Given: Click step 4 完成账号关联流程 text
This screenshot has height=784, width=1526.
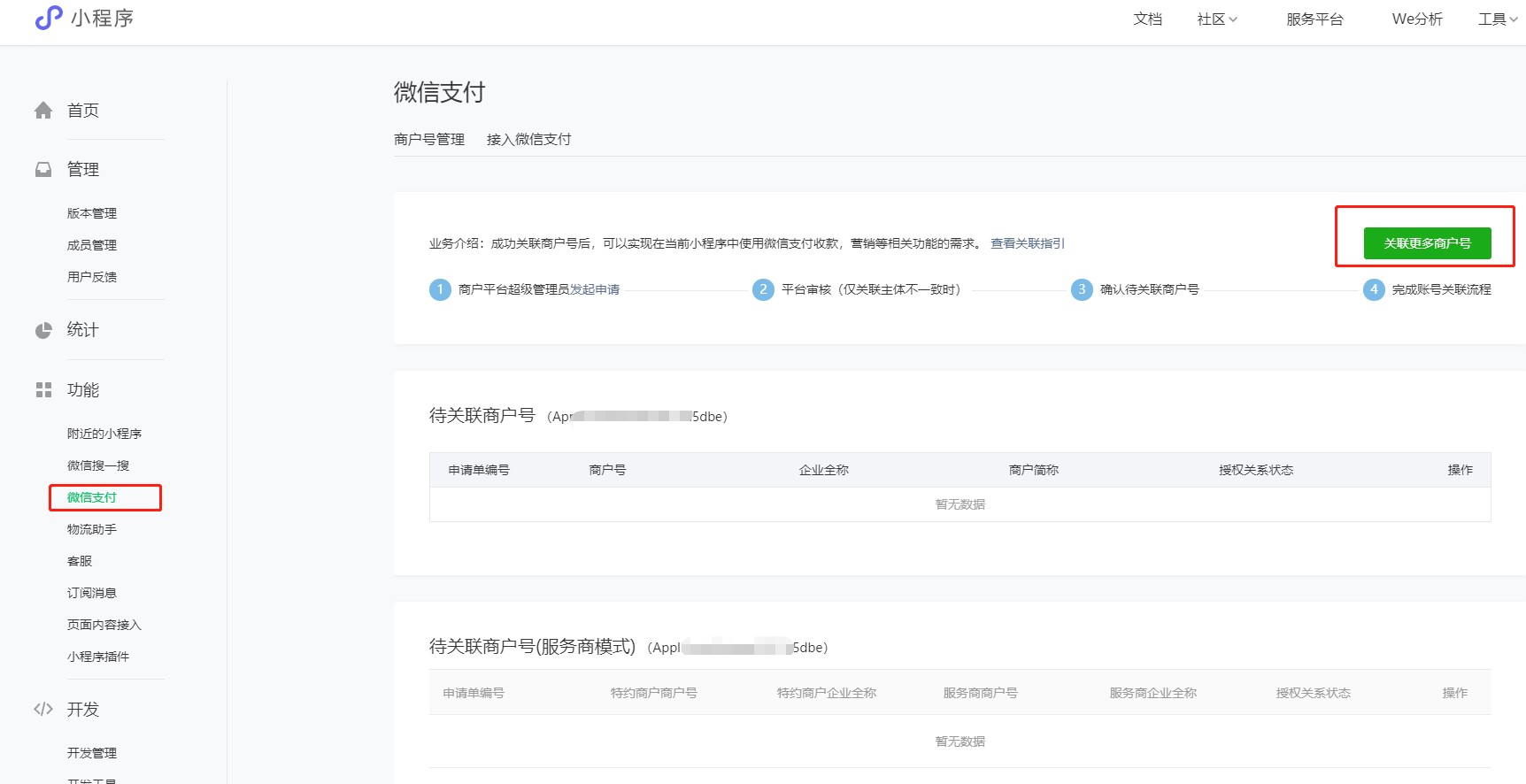Looking at the screenshot, I should click(x=1442, y=289).
